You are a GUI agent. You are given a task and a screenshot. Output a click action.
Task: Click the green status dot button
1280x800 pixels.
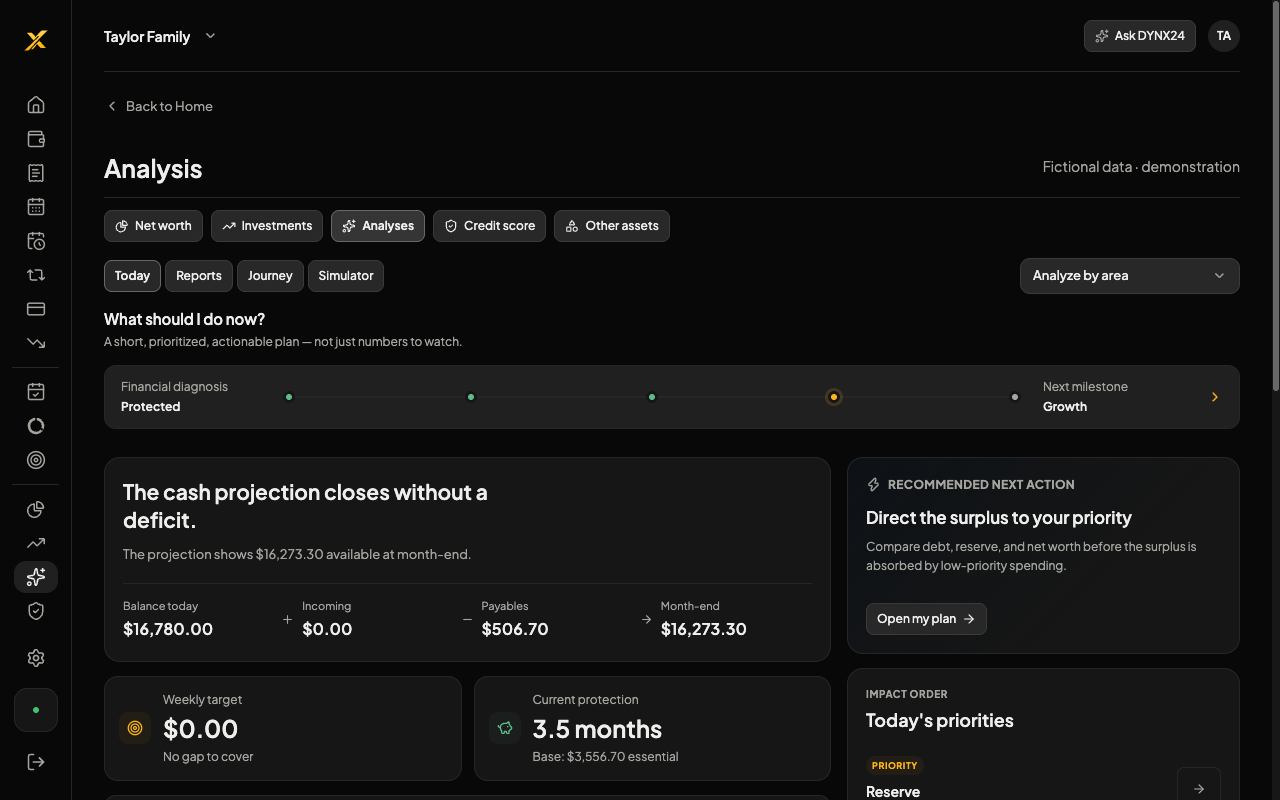(x=36, y=710)
